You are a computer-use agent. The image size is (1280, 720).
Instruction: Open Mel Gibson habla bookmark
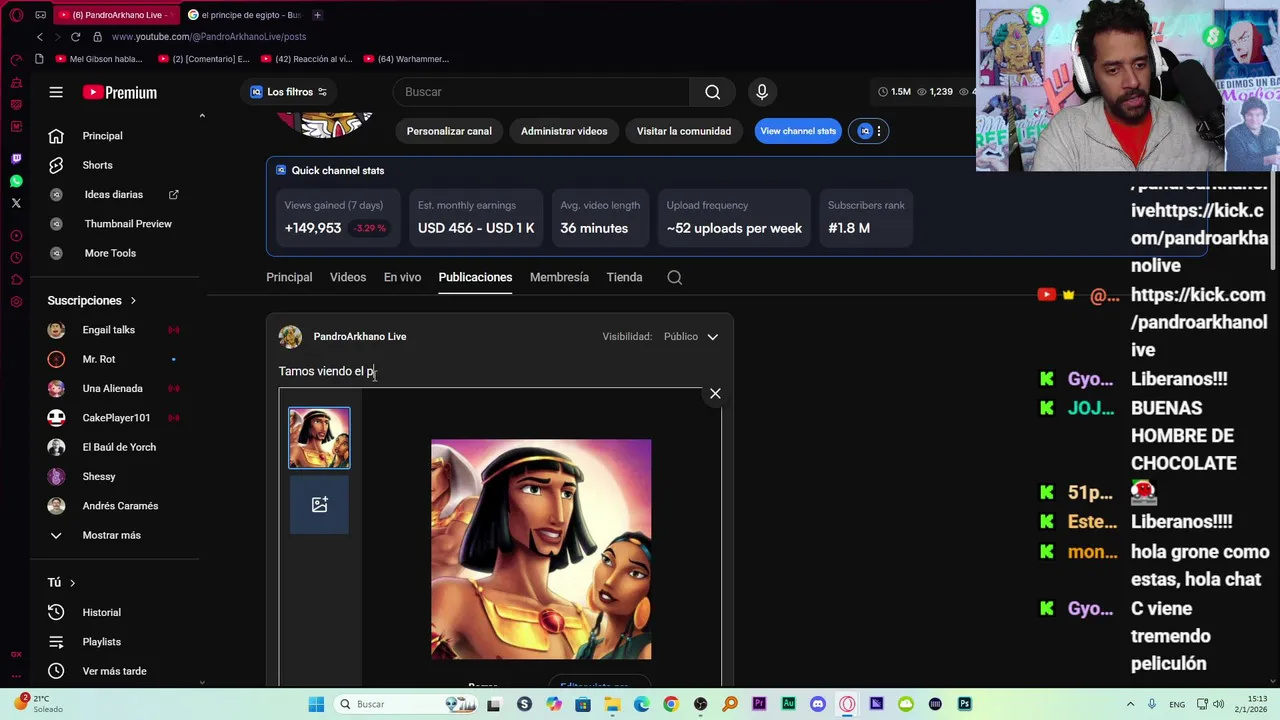pyautogui.click(x=99, y=59)
